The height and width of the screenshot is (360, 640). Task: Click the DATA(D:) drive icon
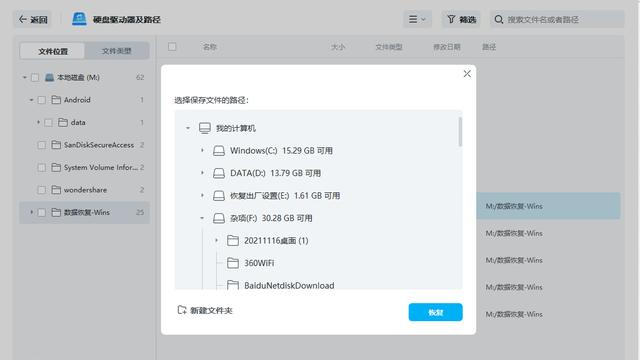(219, 173)
